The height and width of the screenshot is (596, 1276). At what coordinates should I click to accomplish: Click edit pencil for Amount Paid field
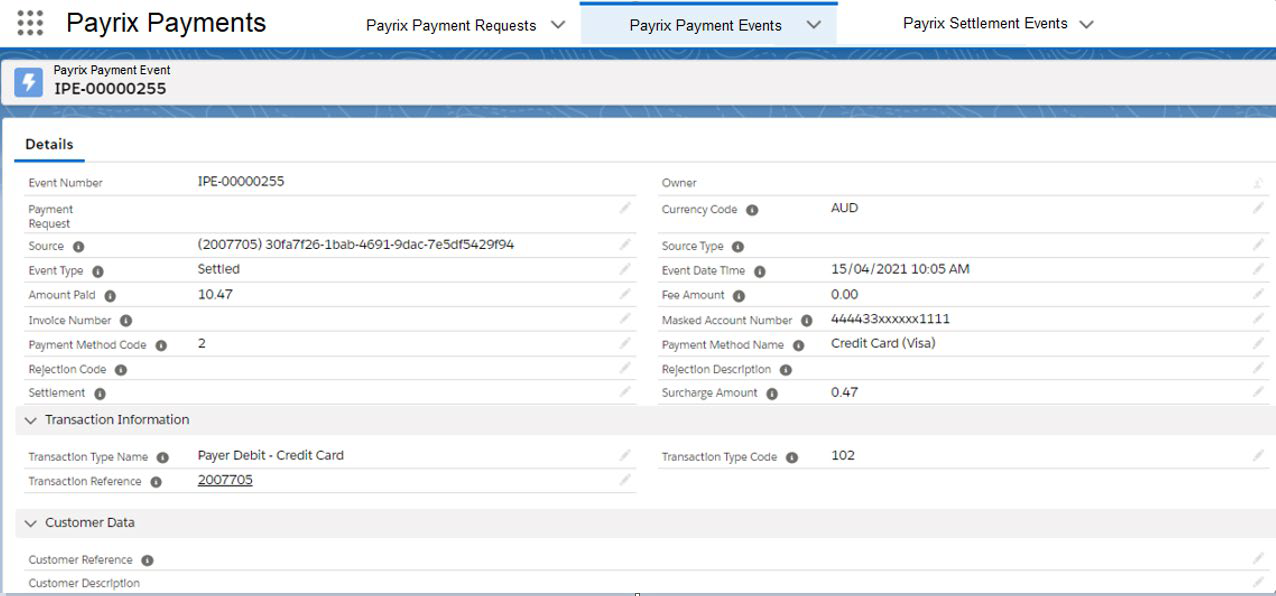pos(625,294)
